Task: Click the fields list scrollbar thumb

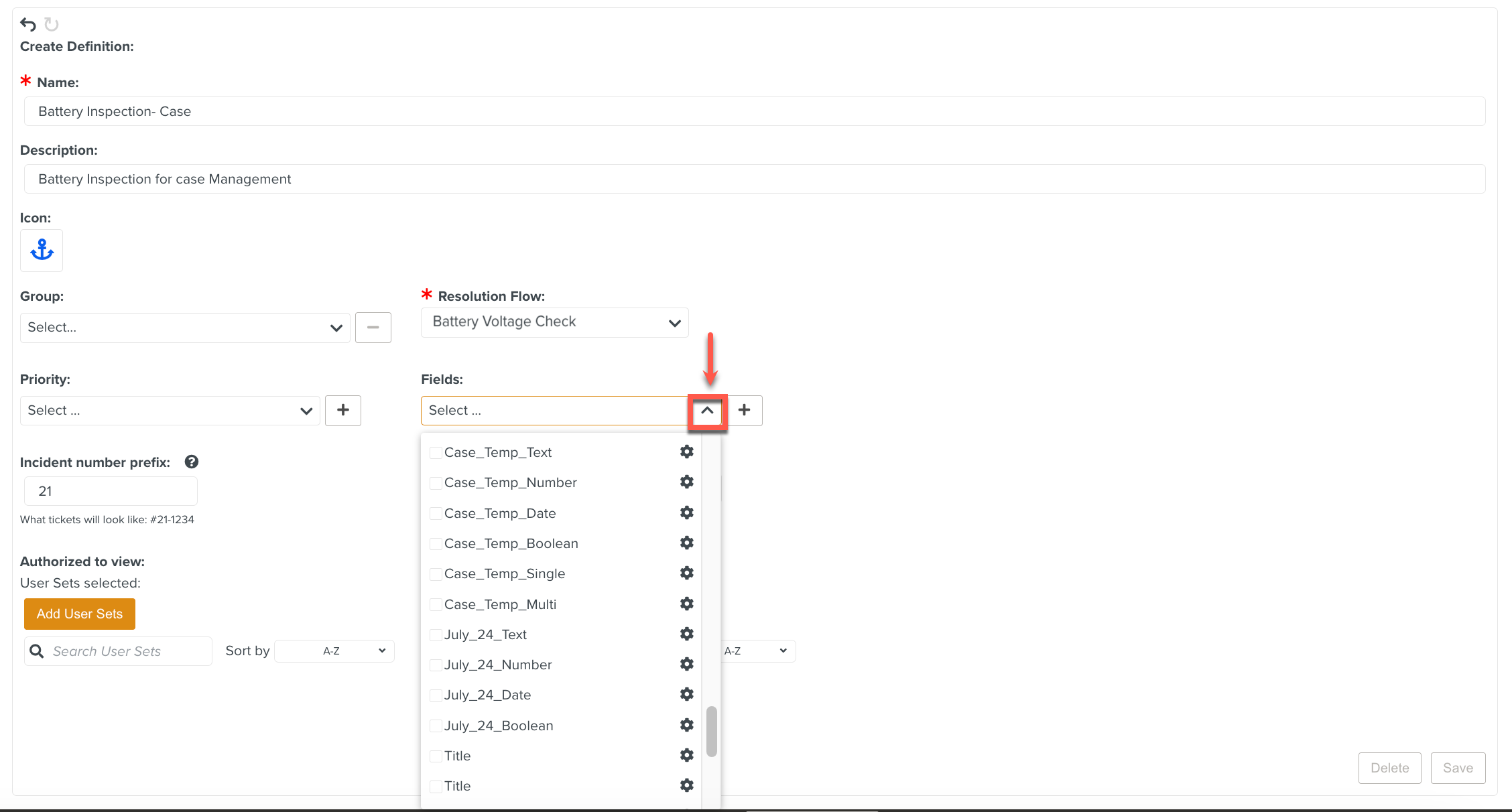Action: click(x=712, y=731)
